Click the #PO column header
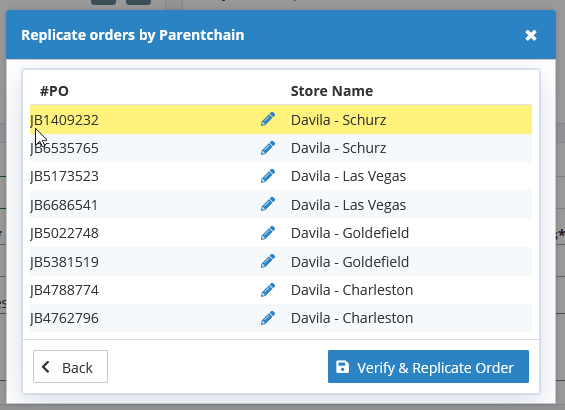 pyautogui.click(x=54, y=91)
